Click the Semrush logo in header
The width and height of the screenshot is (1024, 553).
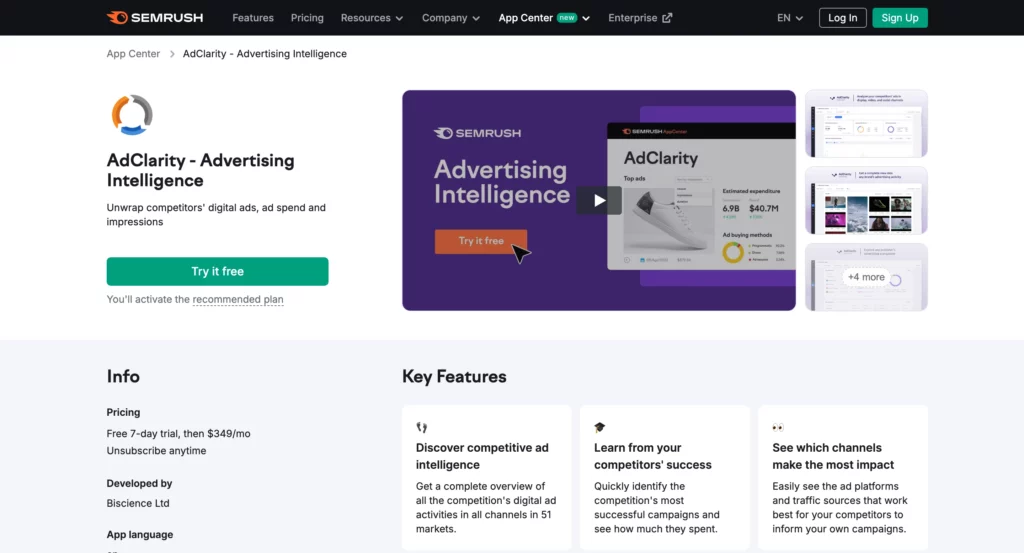pyautogui.click(x=155, y=18)
